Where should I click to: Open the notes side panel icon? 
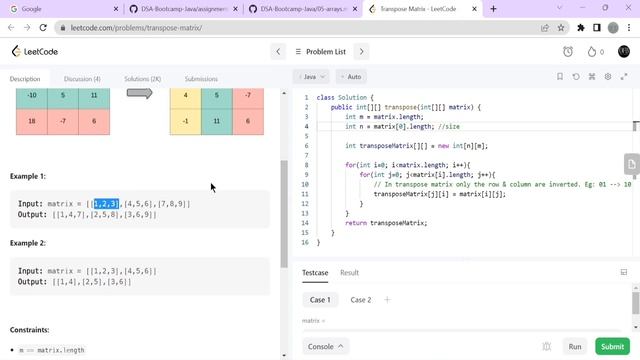(x=632, y=164)
